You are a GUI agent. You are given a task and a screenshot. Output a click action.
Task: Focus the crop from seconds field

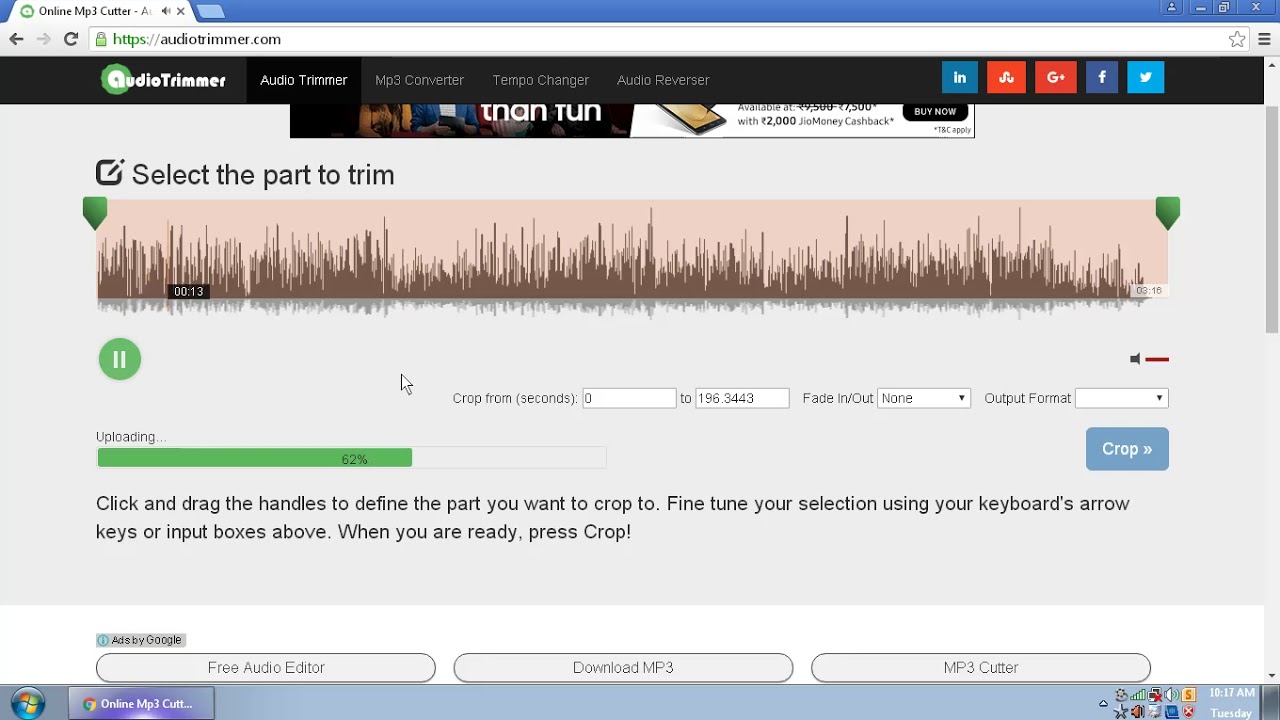[629, 398]
